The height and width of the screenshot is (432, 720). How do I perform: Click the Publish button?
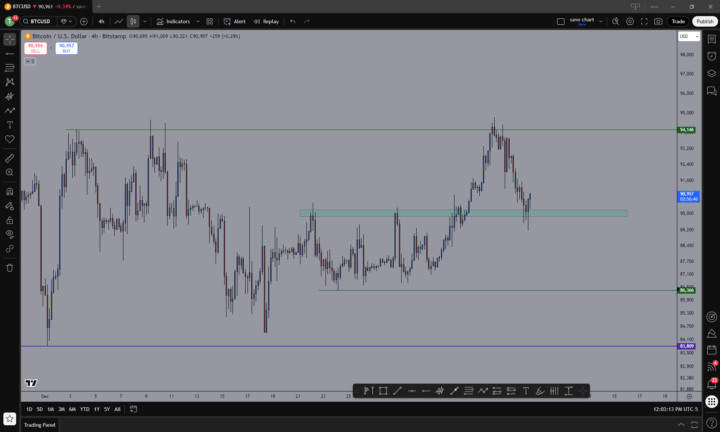pos(705,22)
